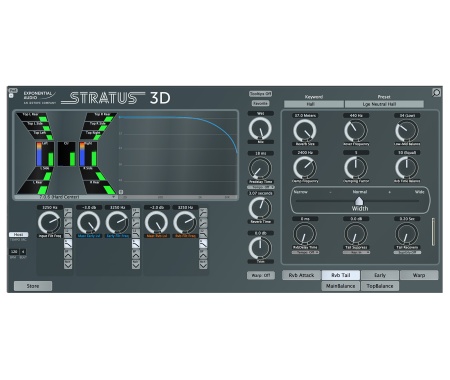Click the Damping Factor knob
The image size is (450, 380).
(x=356, y=168)
